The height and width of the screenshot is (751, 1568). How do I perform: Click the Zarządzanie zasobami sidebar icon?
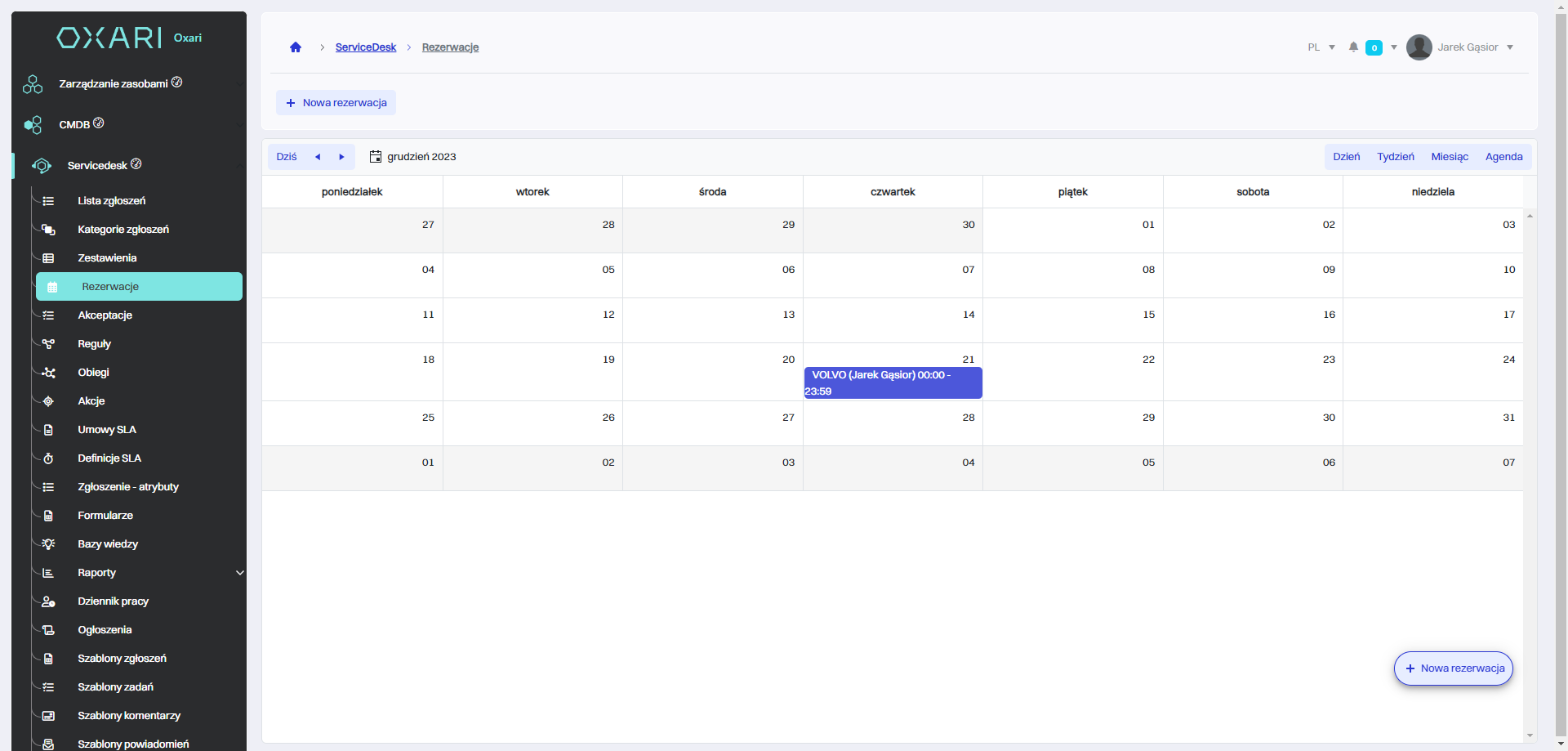tap(33, 84)
